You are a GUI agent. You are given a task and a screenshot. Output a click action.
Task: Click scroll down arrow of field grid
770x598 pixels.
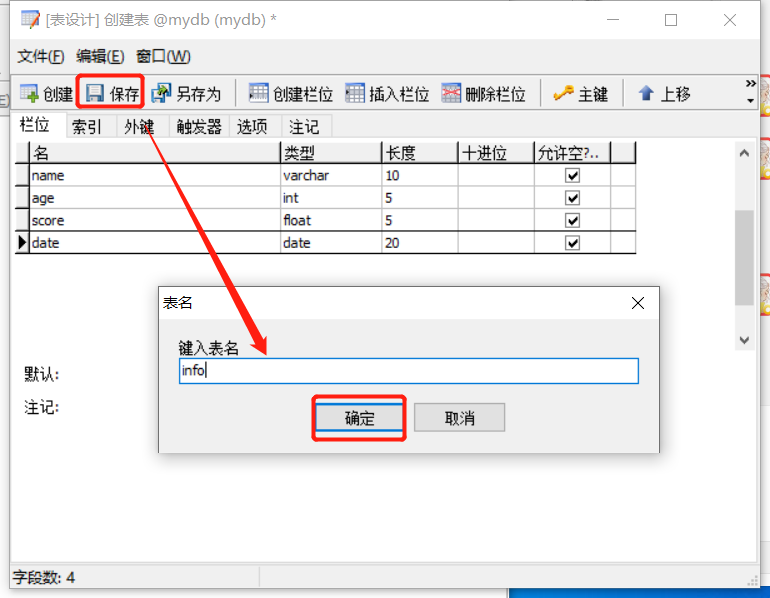744,340
